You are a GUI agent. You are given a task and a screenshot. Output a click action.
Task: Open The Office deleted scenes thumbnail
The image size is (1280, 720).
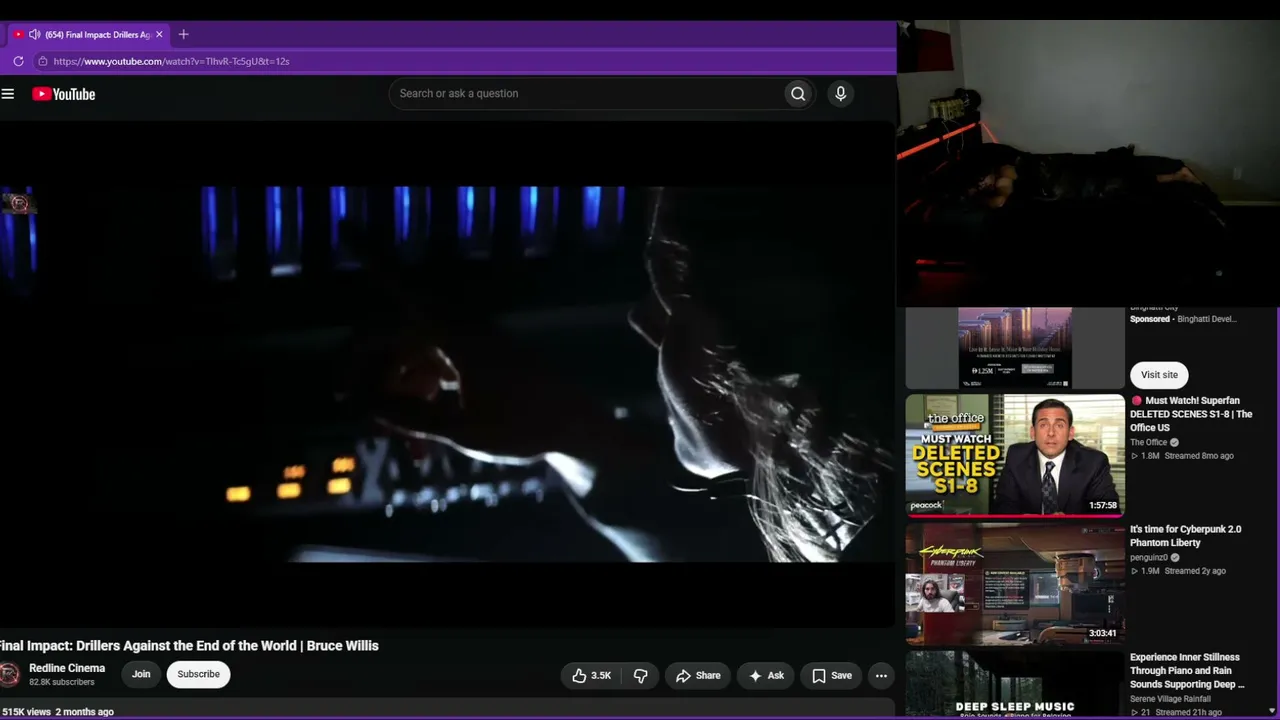[1015, 455]
